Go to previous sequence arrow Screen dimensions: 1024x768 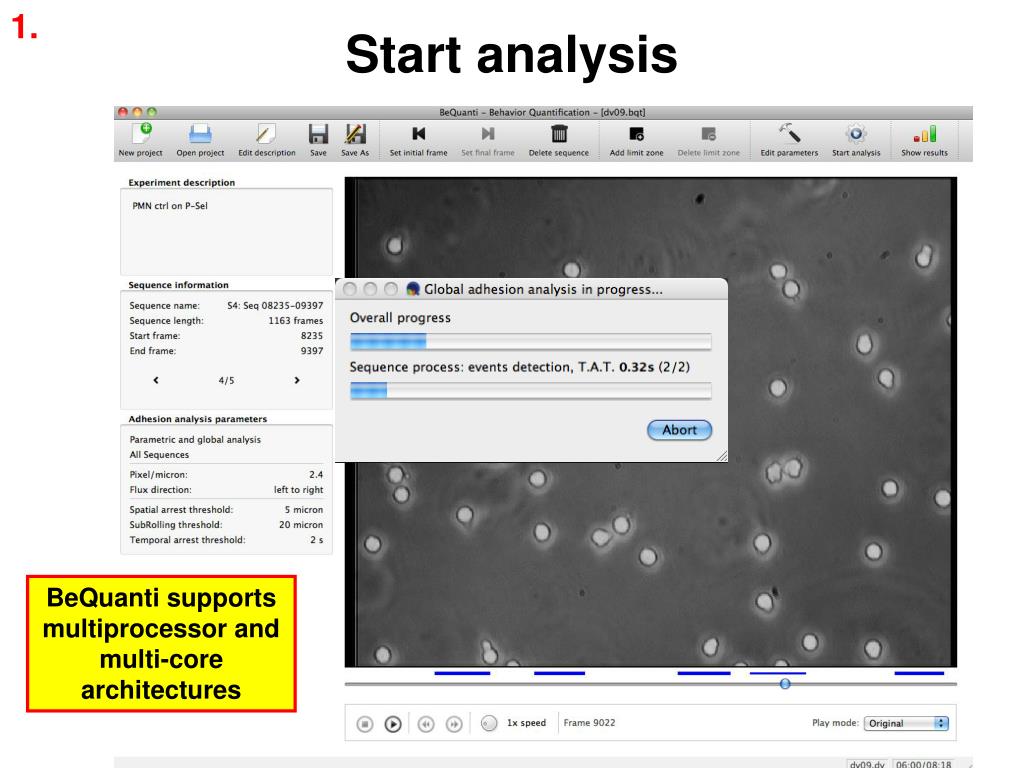coord(156,380)
